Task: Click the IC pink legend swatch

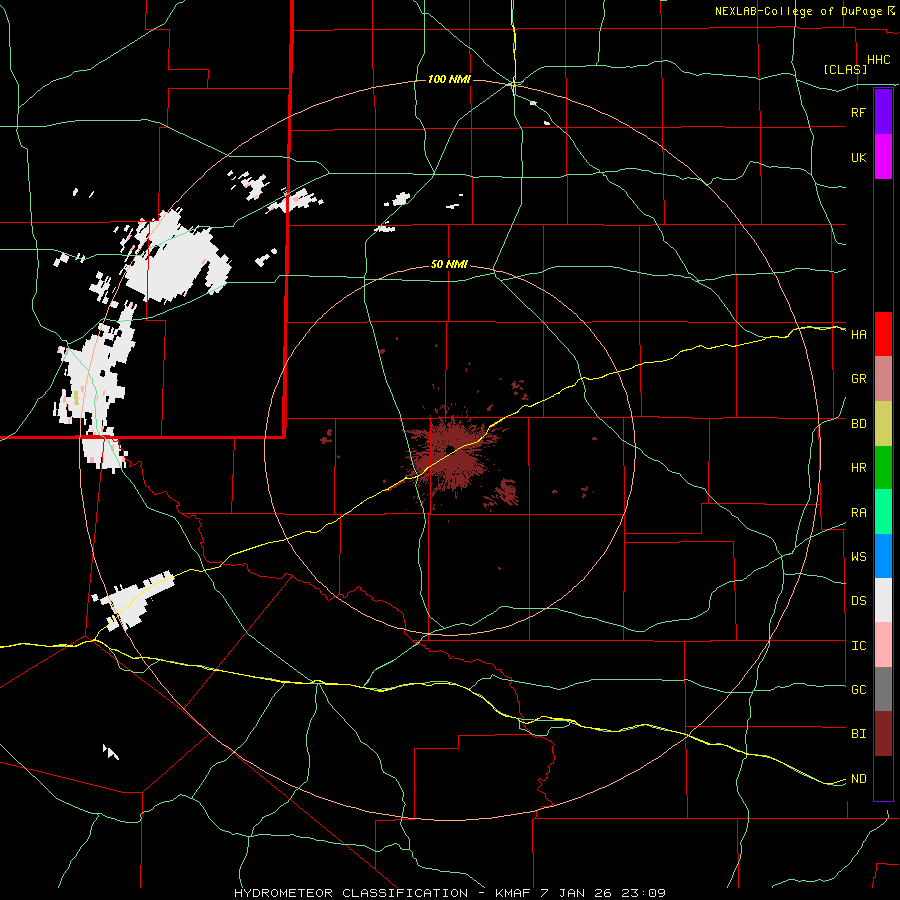Action: point(883,645)
